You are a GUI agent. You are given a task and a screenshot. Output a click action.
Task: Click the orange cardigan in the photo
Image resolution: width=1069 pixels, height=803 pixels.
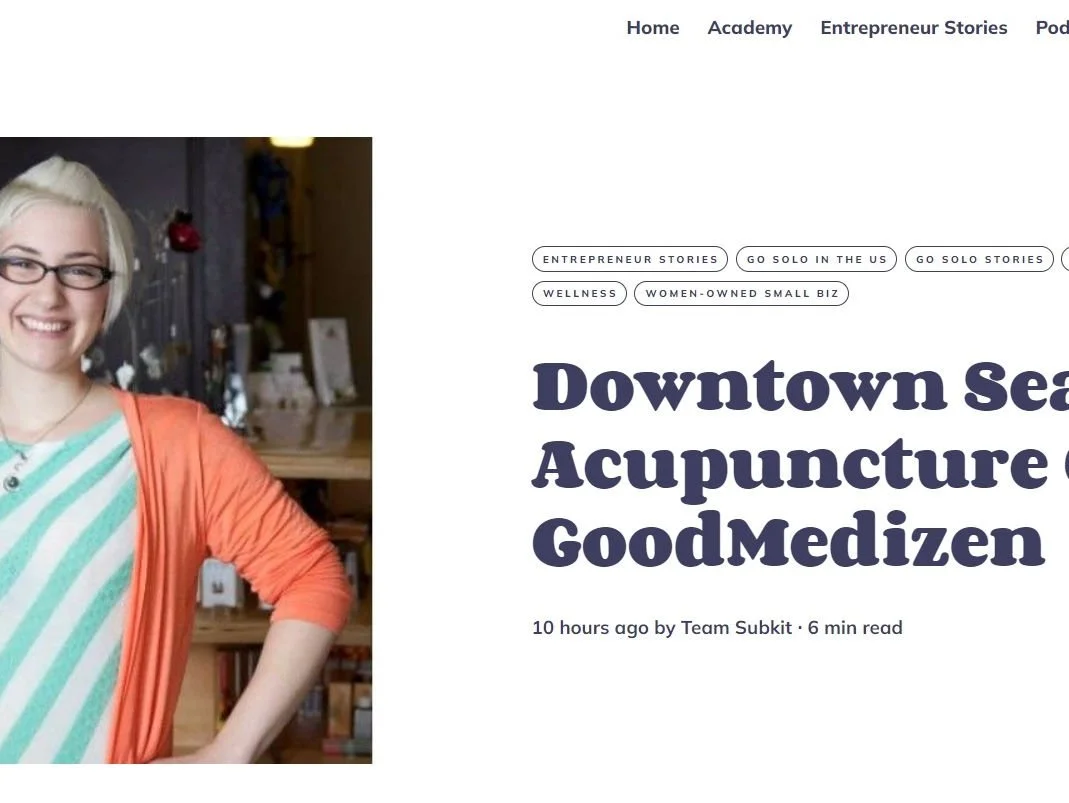[225, 545]
